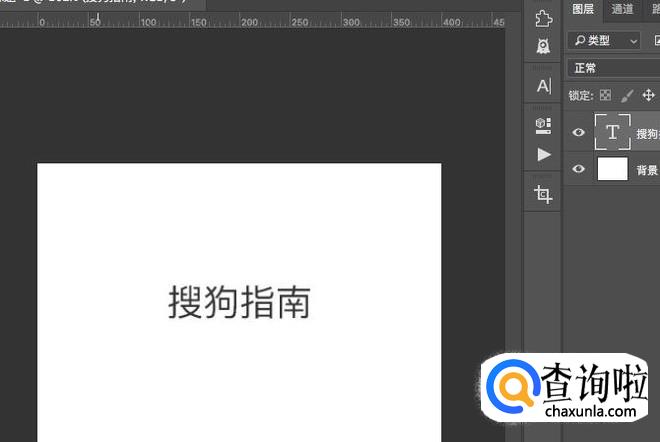This screenshot has height=442, width=660.
Task: Switch to the 图层 tab
Action: point(583,9)
